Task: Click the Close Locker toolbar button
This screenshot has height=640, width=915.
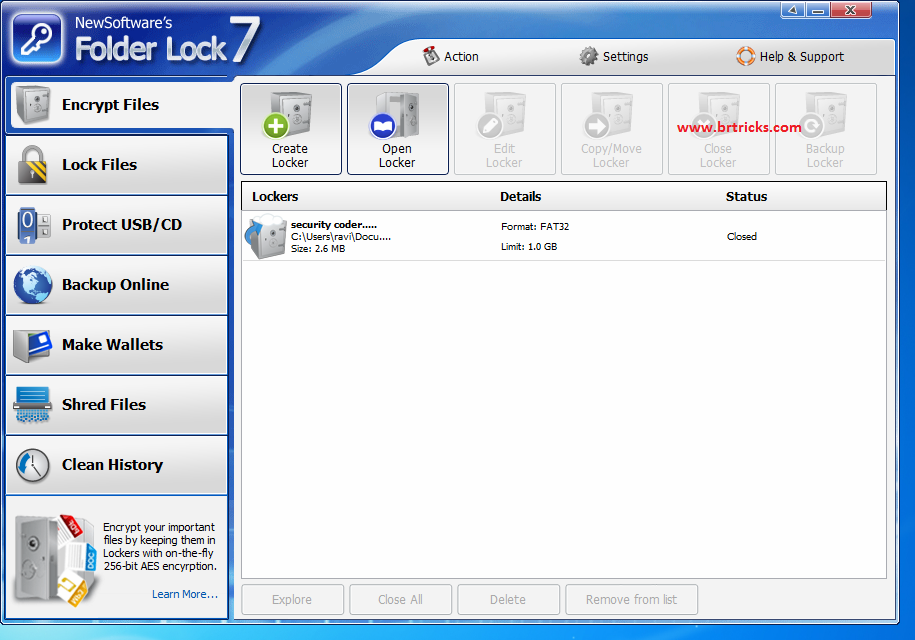Action: click(718, 129)
